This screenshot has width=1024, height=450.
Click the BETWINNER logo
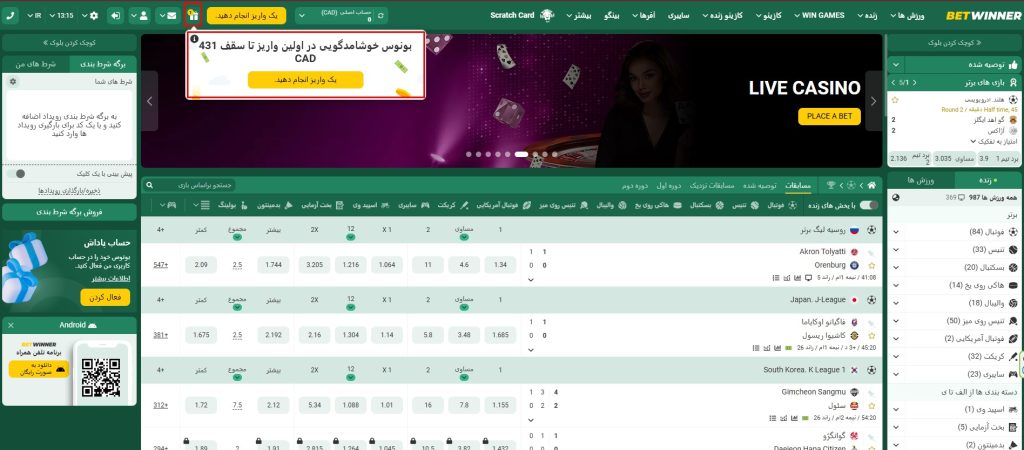point(983,15)
